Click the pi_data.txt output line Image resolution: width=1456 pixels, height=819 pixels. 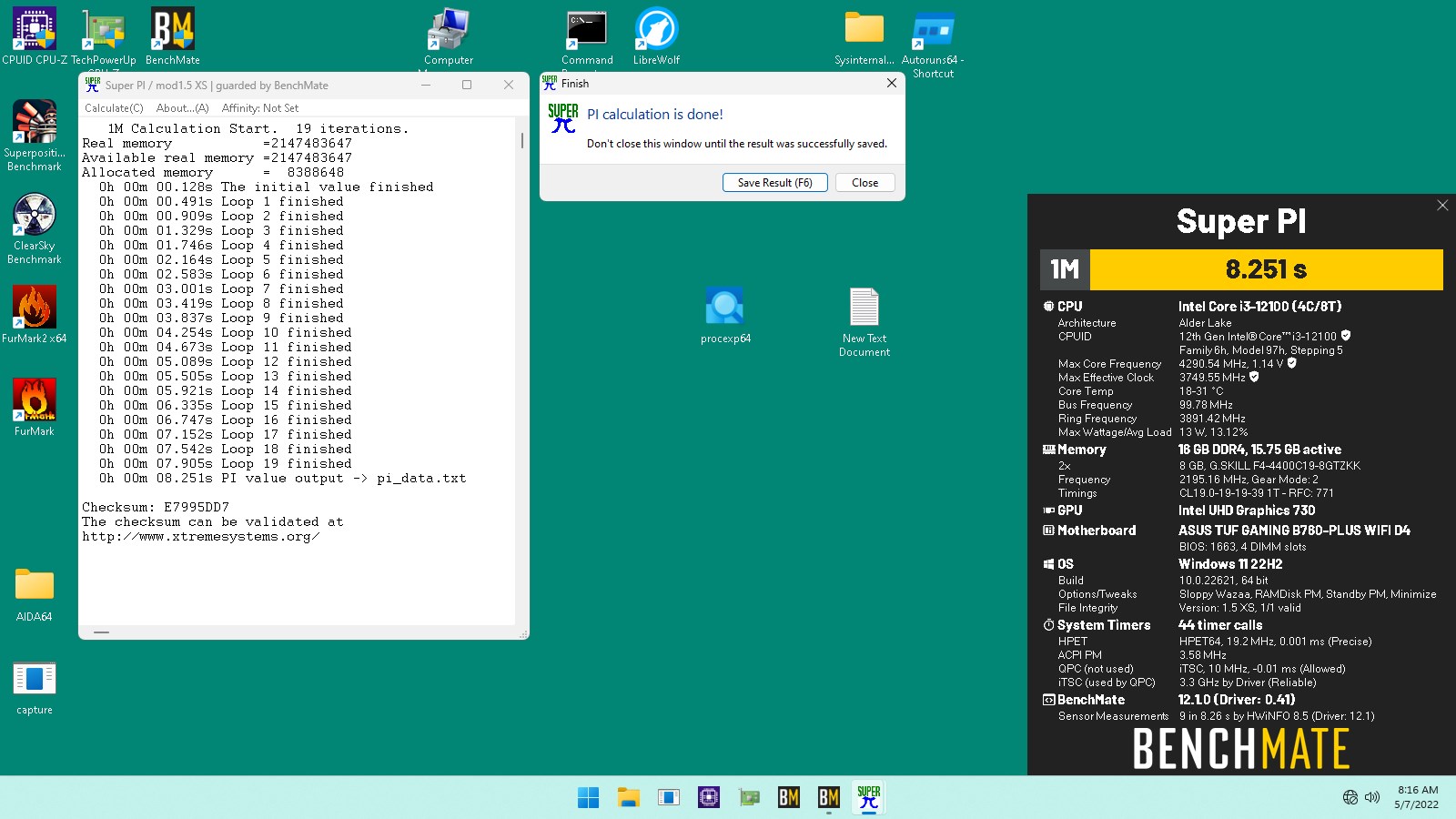click(282, 479)
